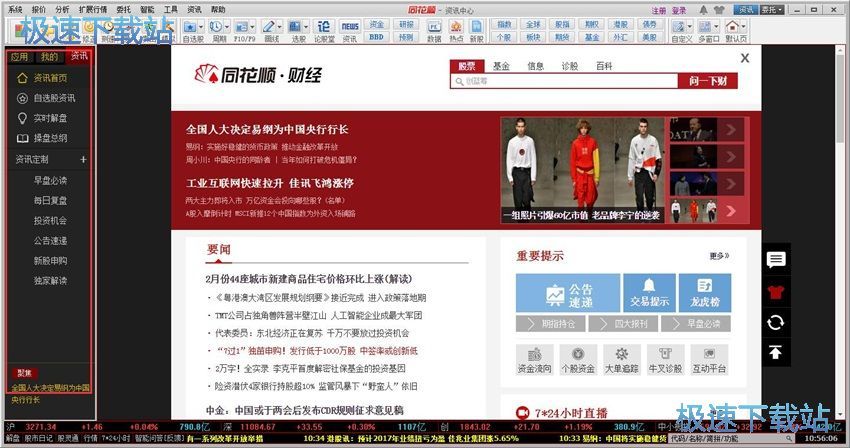Image resolution: width=850 pixels, height=448 pixels.
Task: Click the notification bell icon in title bar
Action: 703,10
